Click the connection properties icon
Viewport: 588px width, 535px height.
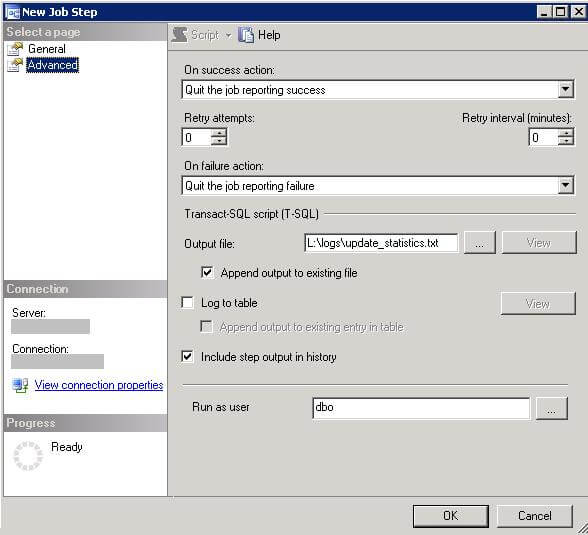coord(20,385)
